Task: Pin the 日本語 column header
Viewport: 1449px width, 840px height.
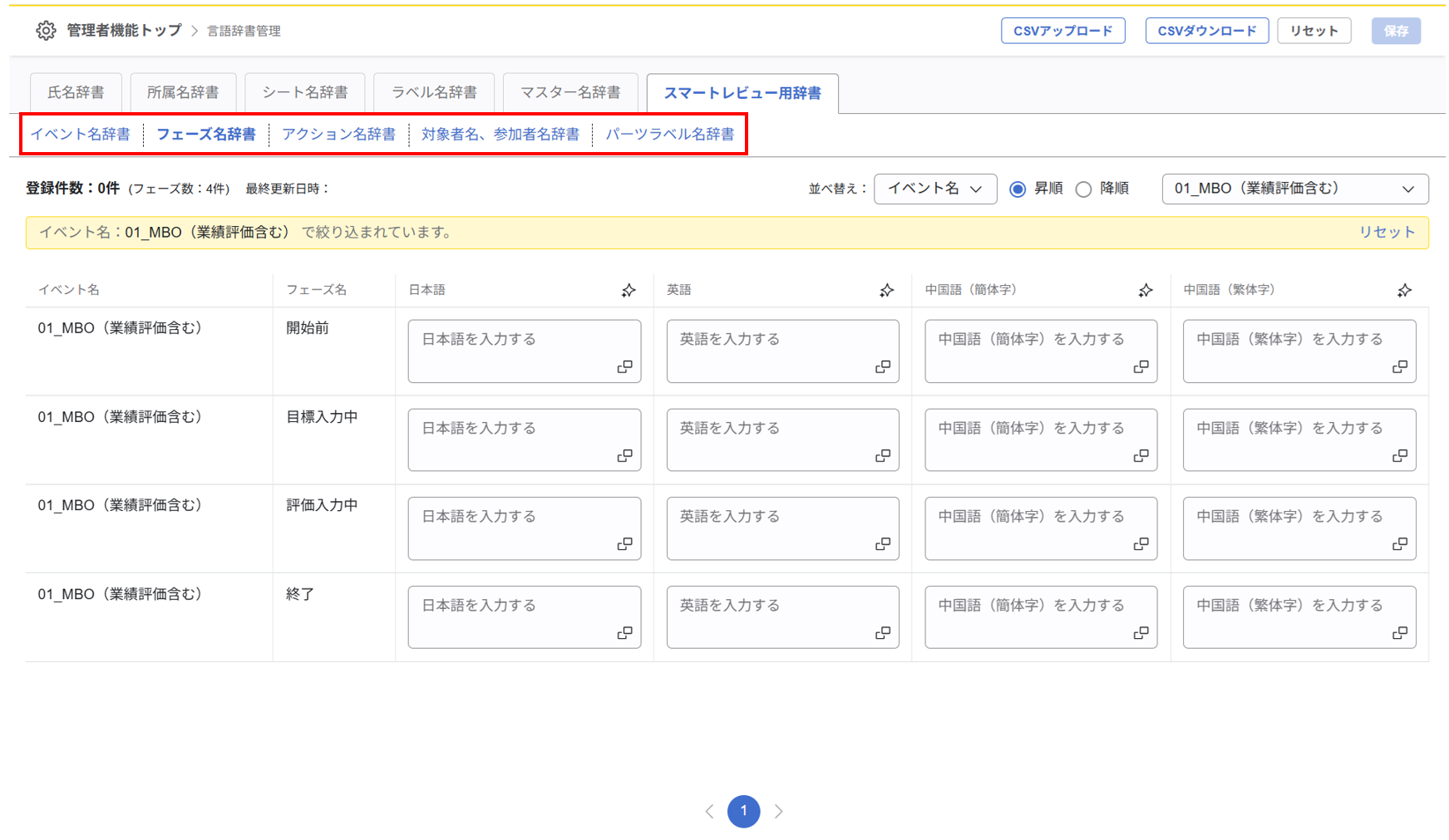Action: pos(629,290)
